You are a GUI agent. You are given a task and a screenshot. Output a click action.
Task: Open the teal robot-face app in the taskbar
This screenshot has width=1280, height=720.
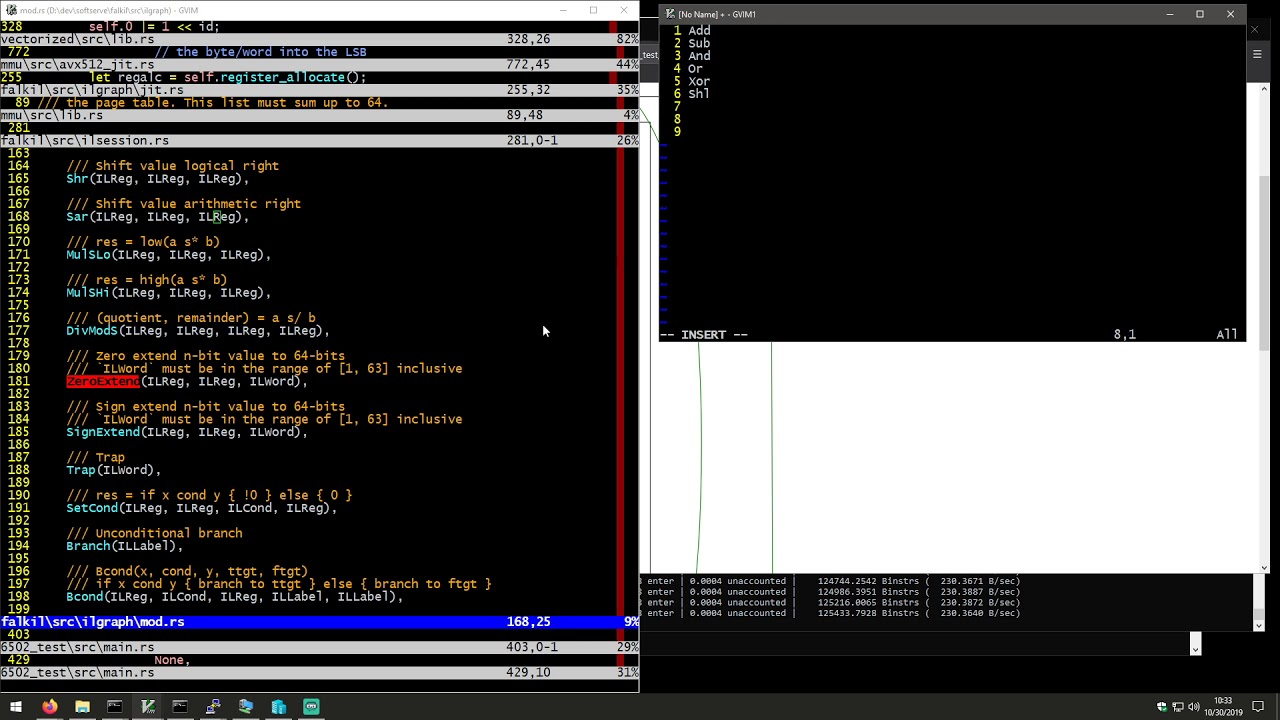[312, 707]
